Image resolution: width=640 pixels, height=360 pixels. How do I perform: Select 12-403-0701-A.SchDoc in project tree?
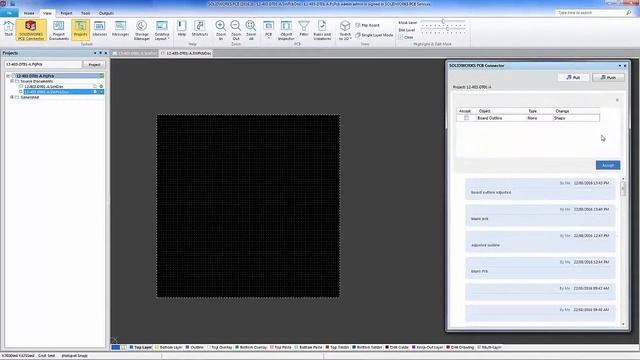tap(44, 87)
